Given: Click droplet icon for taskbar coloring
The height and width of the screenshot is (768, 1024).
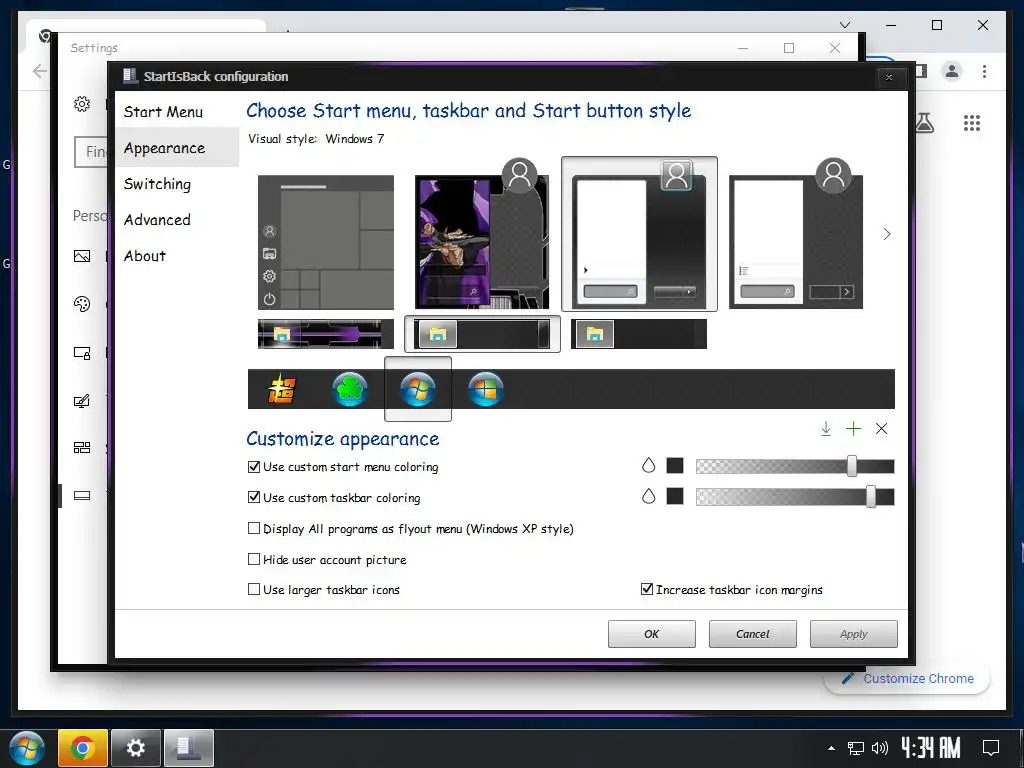Looking at the screenshot, I should point(648,496).
